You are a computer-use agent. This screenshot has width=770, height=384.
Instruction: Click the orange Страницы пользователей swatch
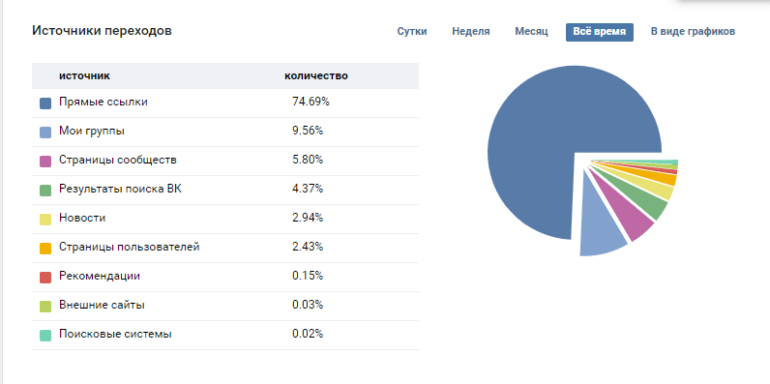pyautogui.click(x=45, y=248)
